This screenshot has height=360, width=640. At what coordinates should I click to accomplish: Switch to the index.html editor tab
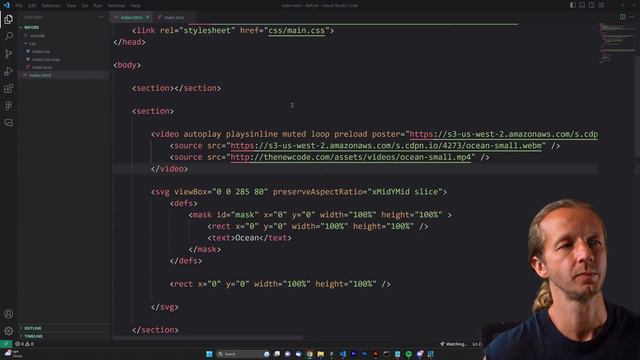(131, 17)
